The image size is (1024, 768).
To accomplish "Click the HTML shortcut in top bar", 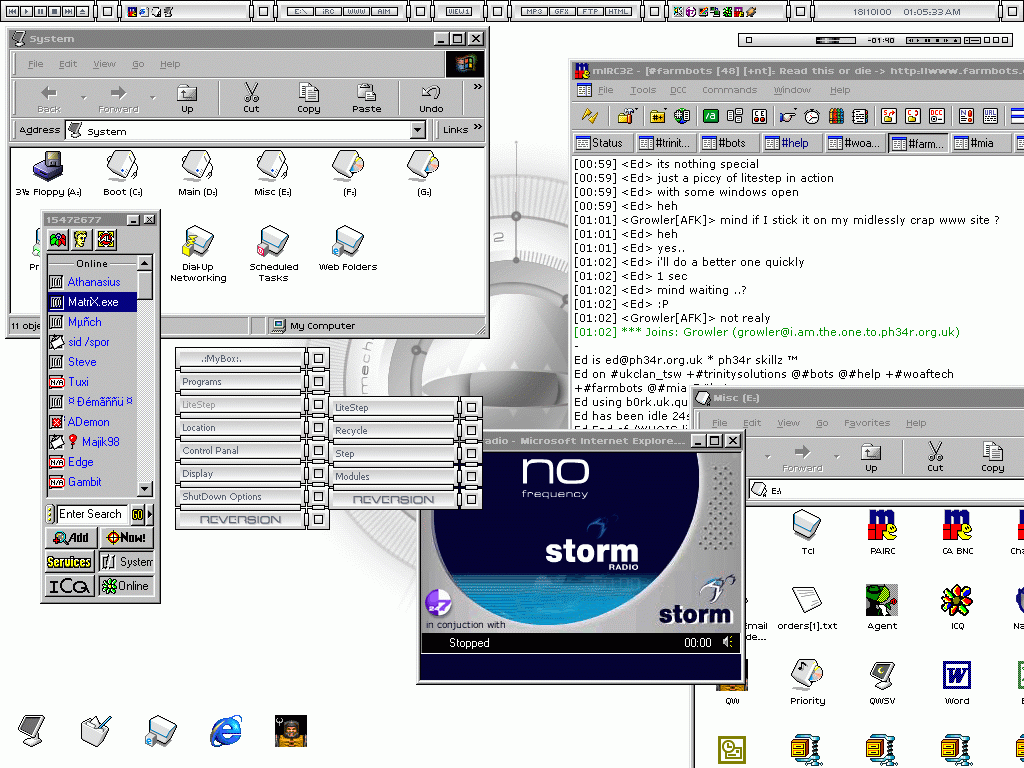I will [618, 11].
